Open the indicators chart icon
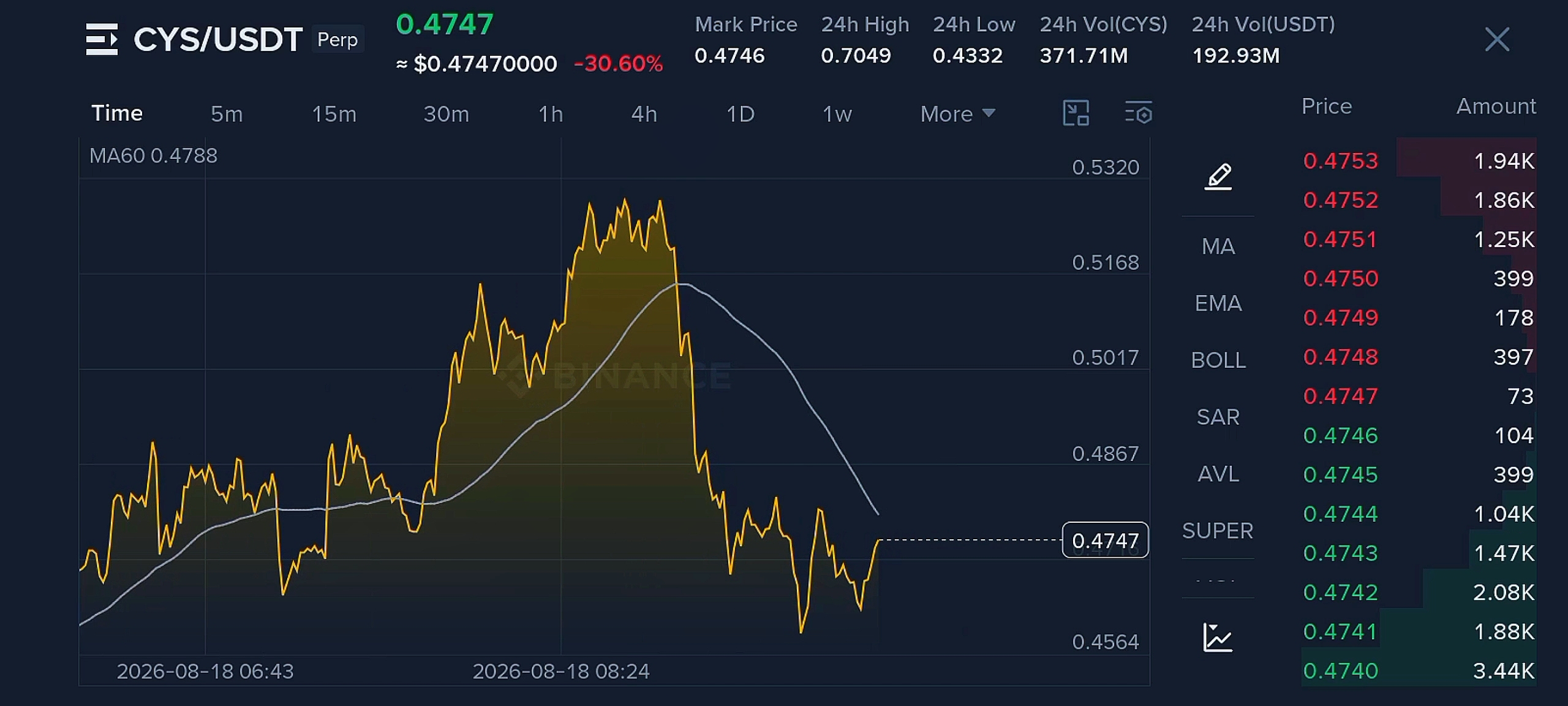 [x=1218, y=637]
